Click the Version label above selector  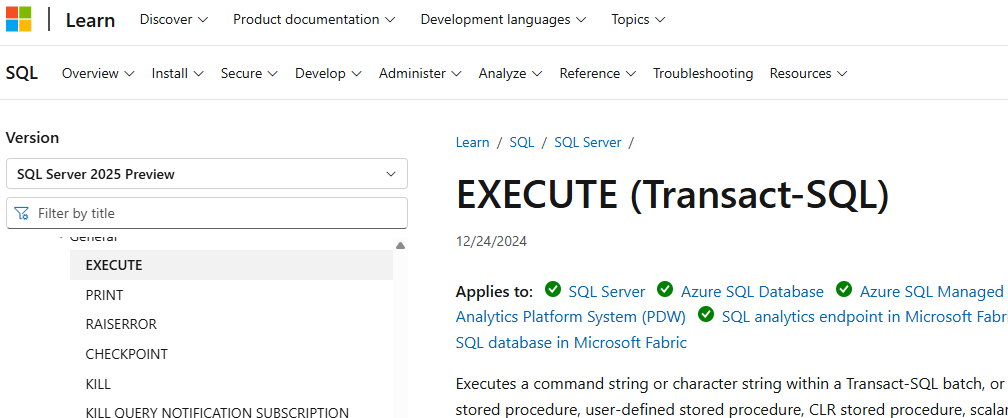[x=32, y=138]
